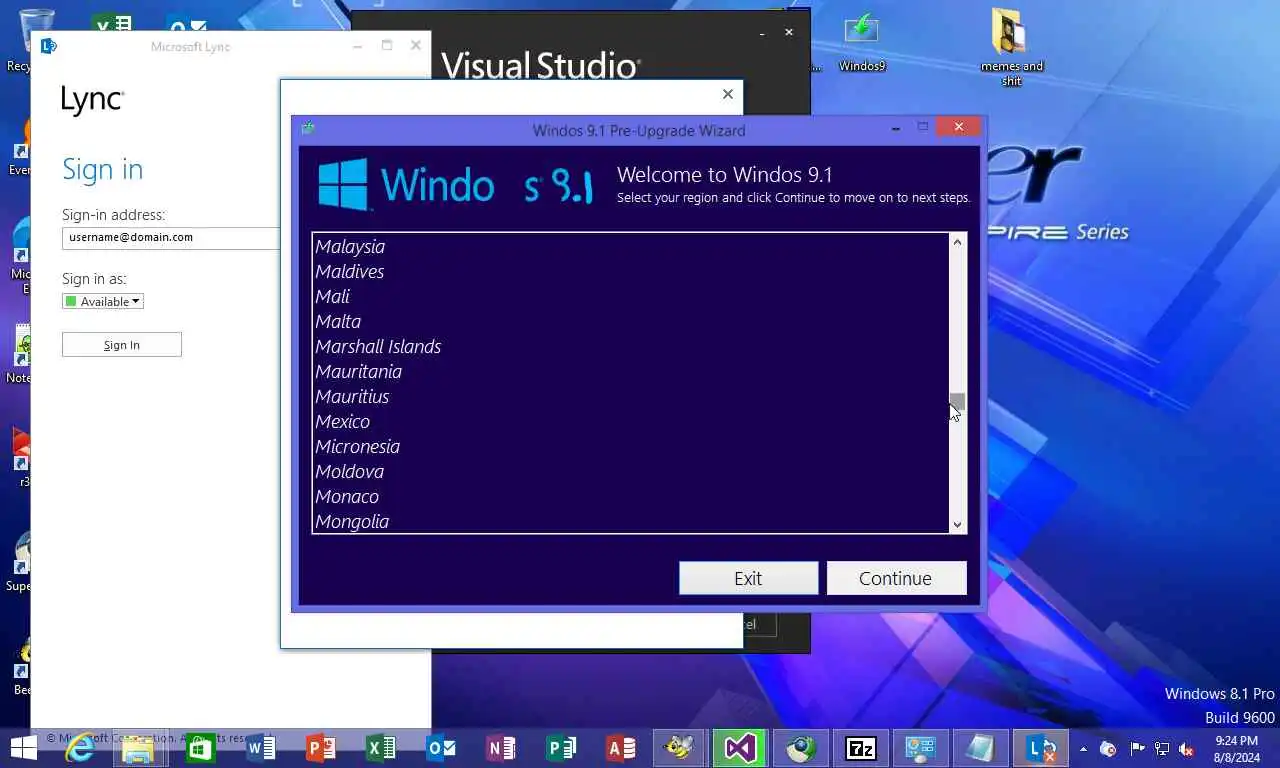
Task: Launch Publisher from the taskbar
Action: point(561,747)
